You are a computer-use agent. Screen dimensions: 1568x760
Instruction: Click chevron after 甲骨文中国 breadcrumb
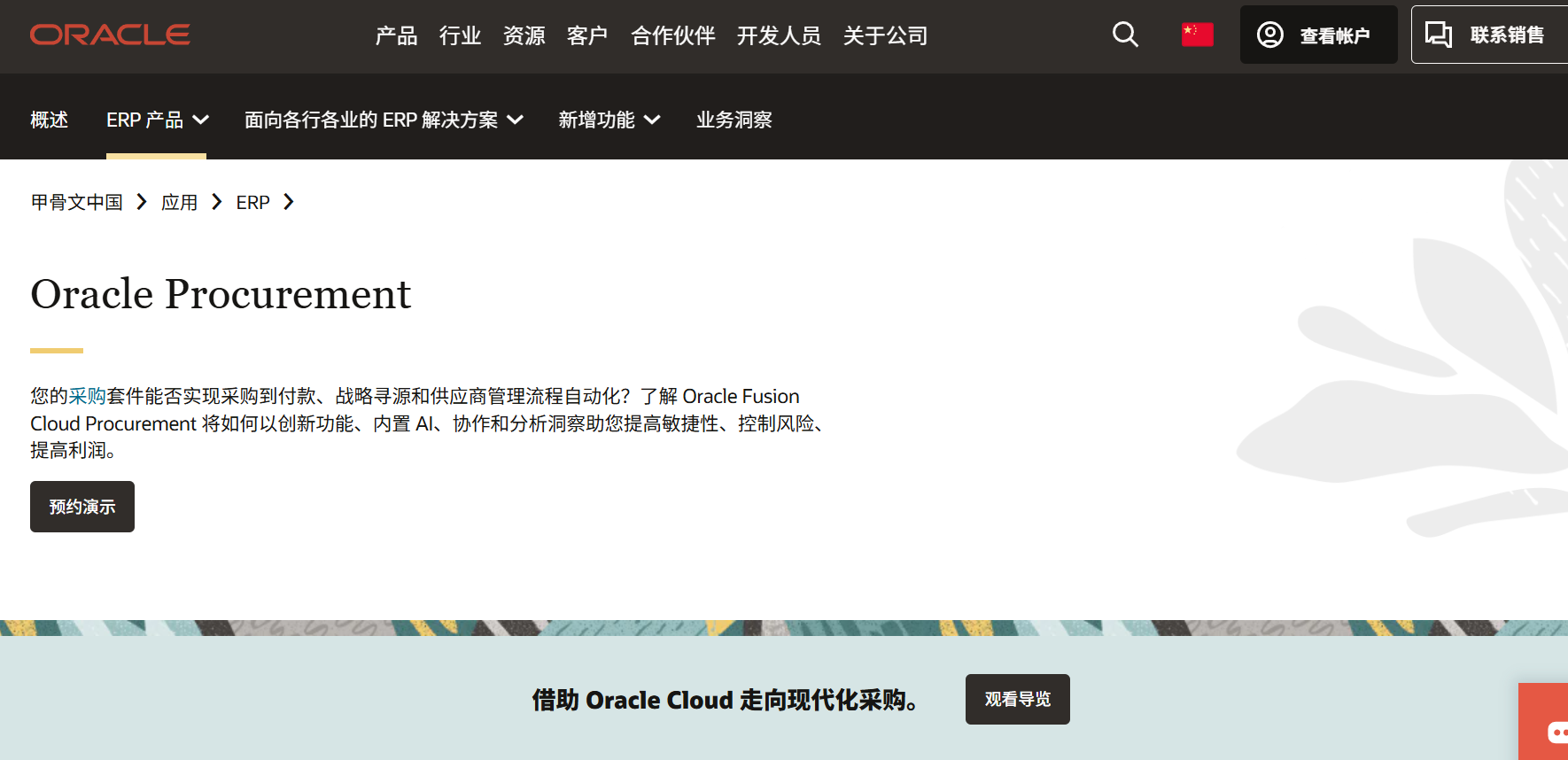point(142,202)
